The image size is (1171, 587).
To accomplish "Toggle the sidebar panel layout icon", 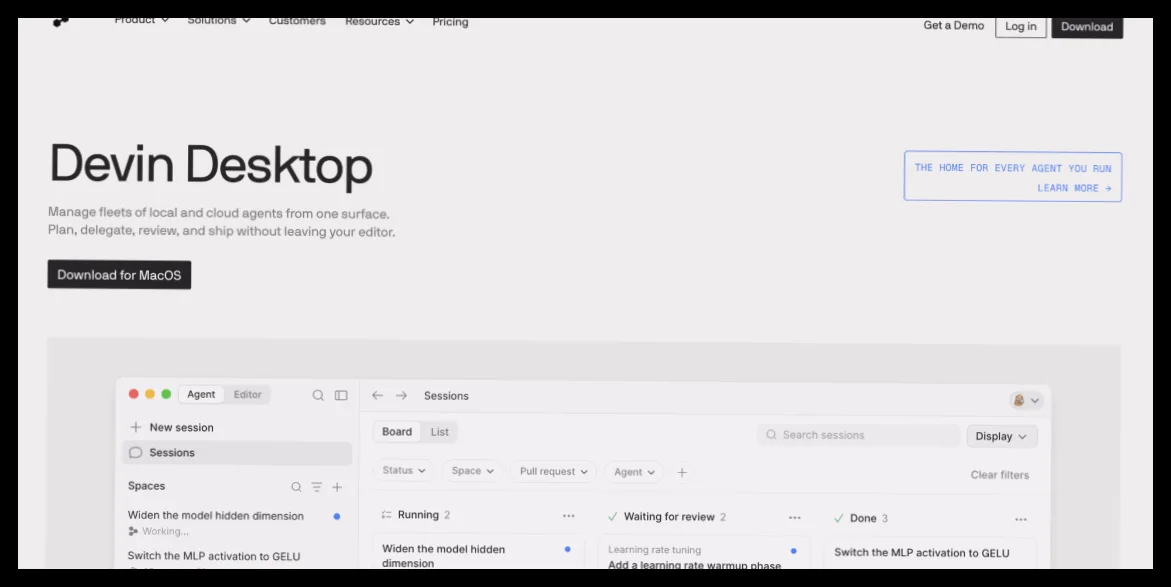I will 341,395.
